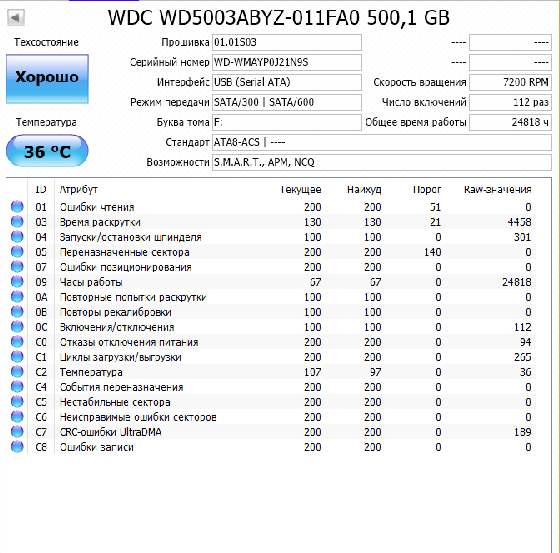
Task: Click raw value 139 for CRC-ошибки UltraDMA
Action: click(522, 432)
